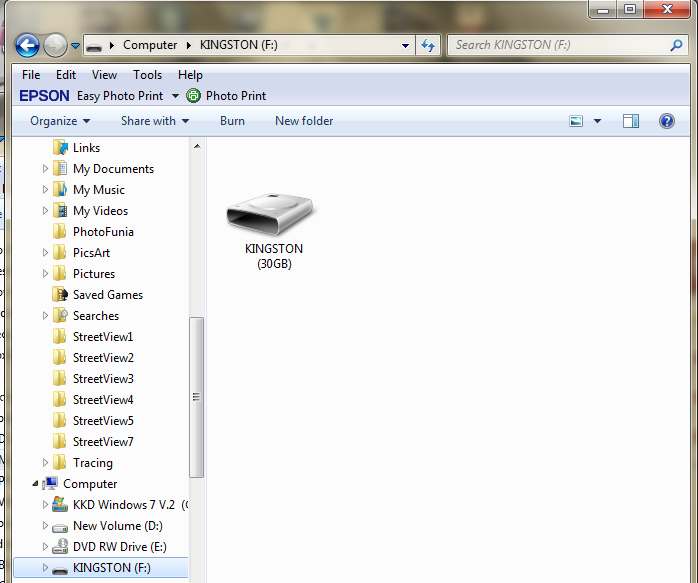
Task: Click the EPSON logo in toolbar
Action: point(44,96)
